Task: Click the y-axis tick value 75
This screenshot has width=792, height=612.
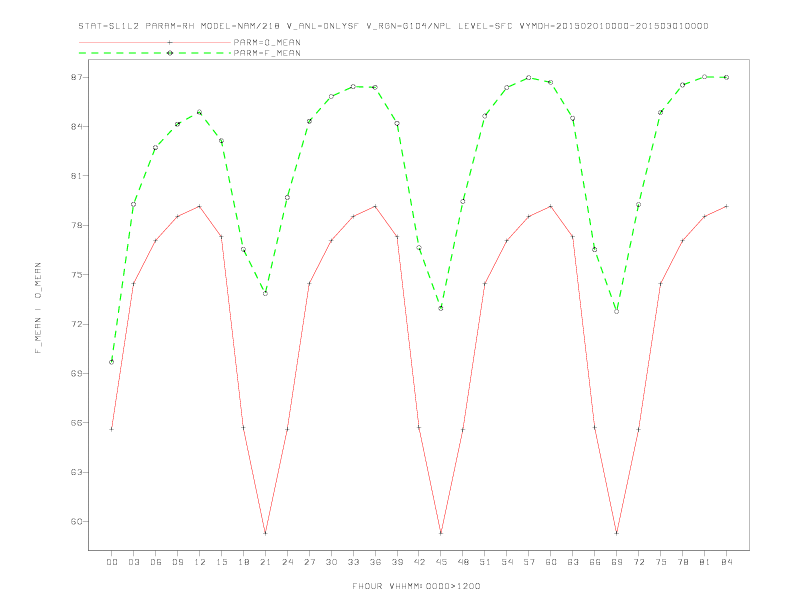Action: 76,275
